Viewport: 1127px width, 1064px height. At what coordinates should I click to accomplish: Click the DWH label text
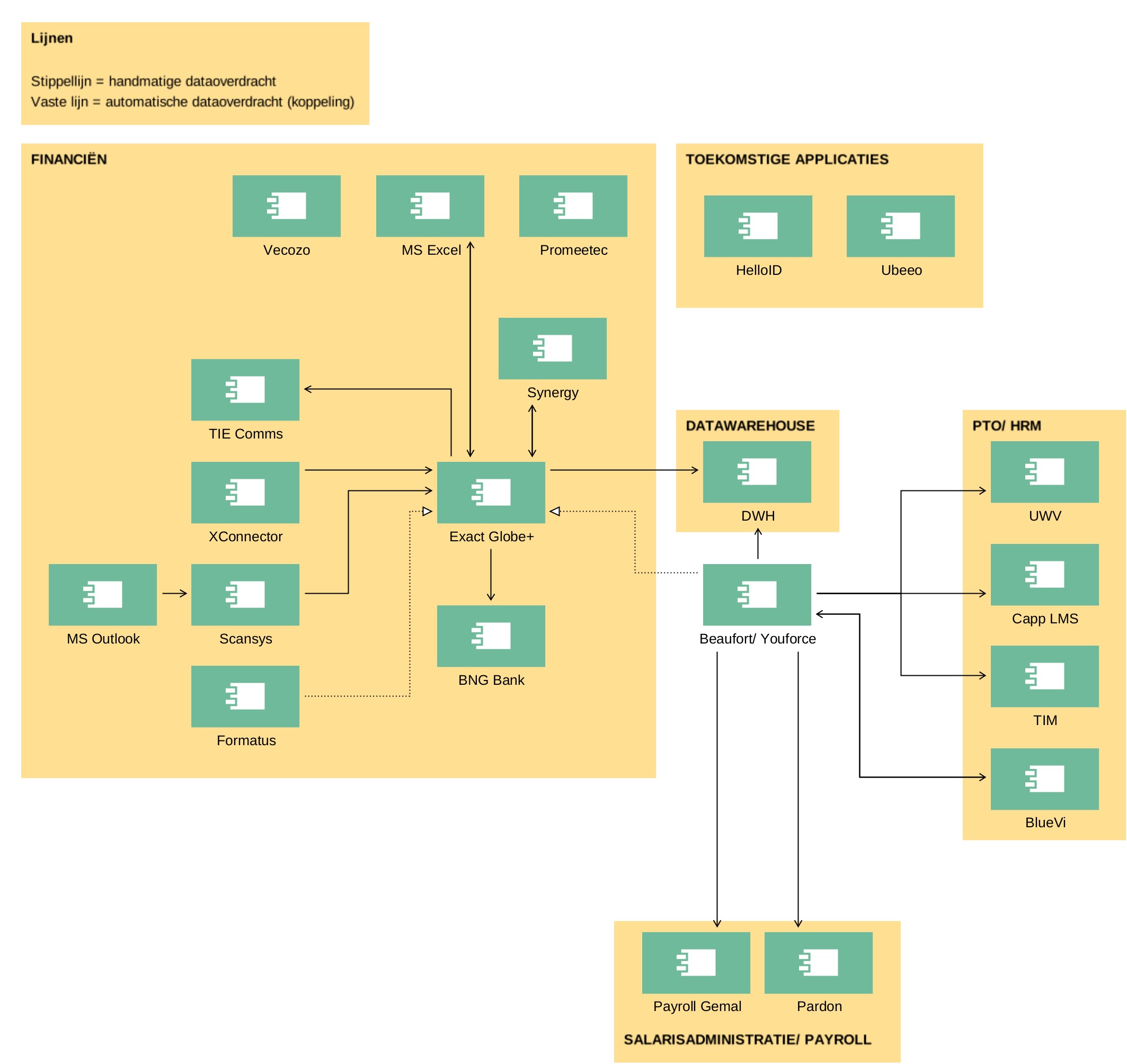click(x=758, y=516)
